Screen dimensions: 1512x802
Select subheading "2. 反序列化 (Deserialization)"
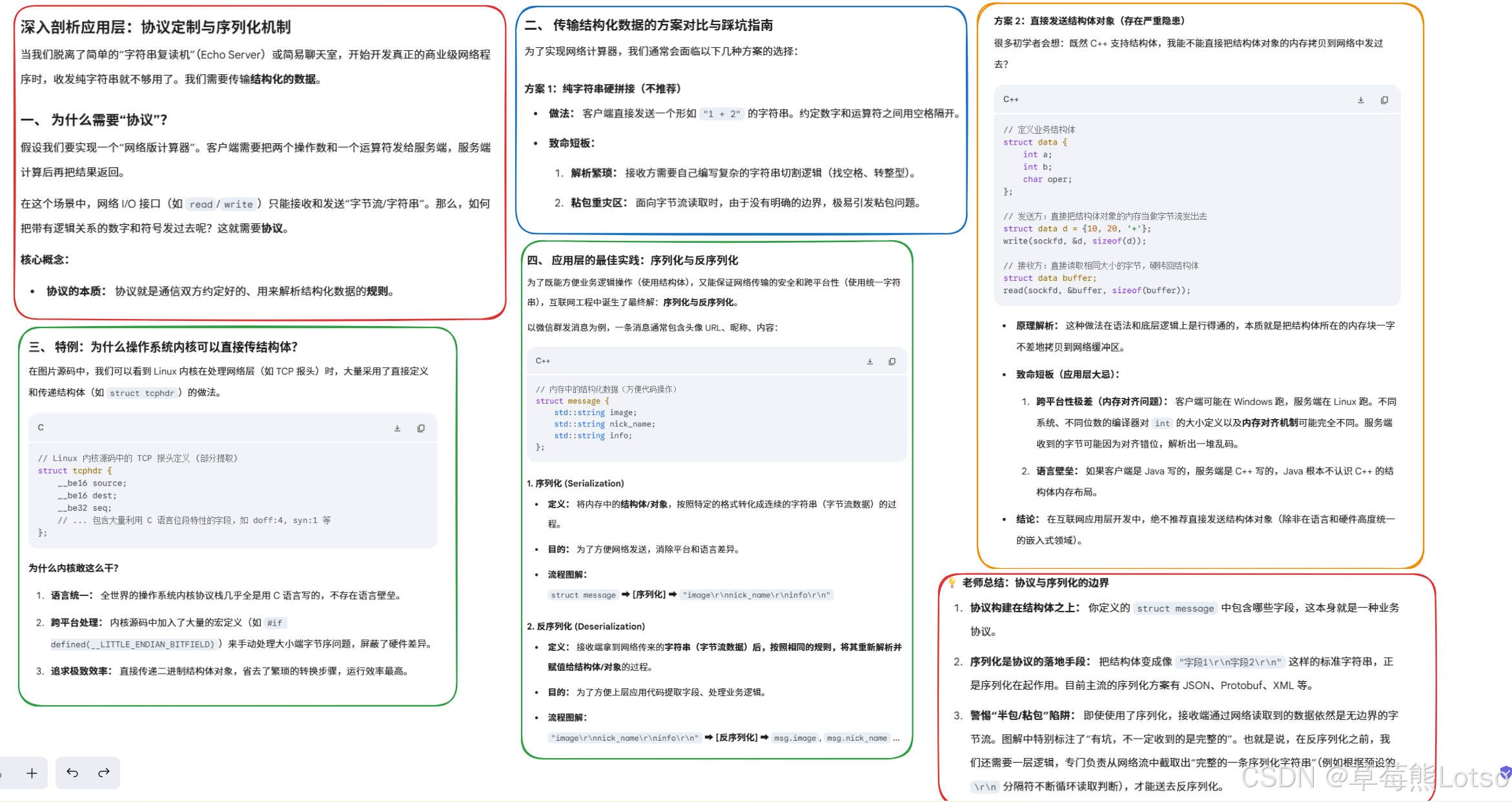click(x=586, y=626)
